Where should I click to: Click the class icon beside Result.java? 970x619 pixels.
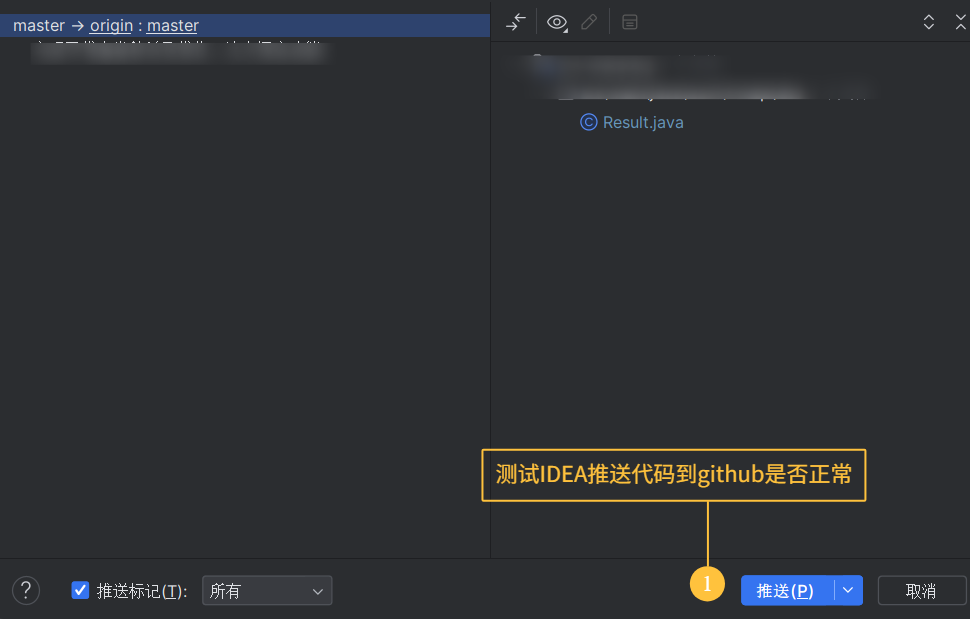pyautogui.click(x=588, y=121)
